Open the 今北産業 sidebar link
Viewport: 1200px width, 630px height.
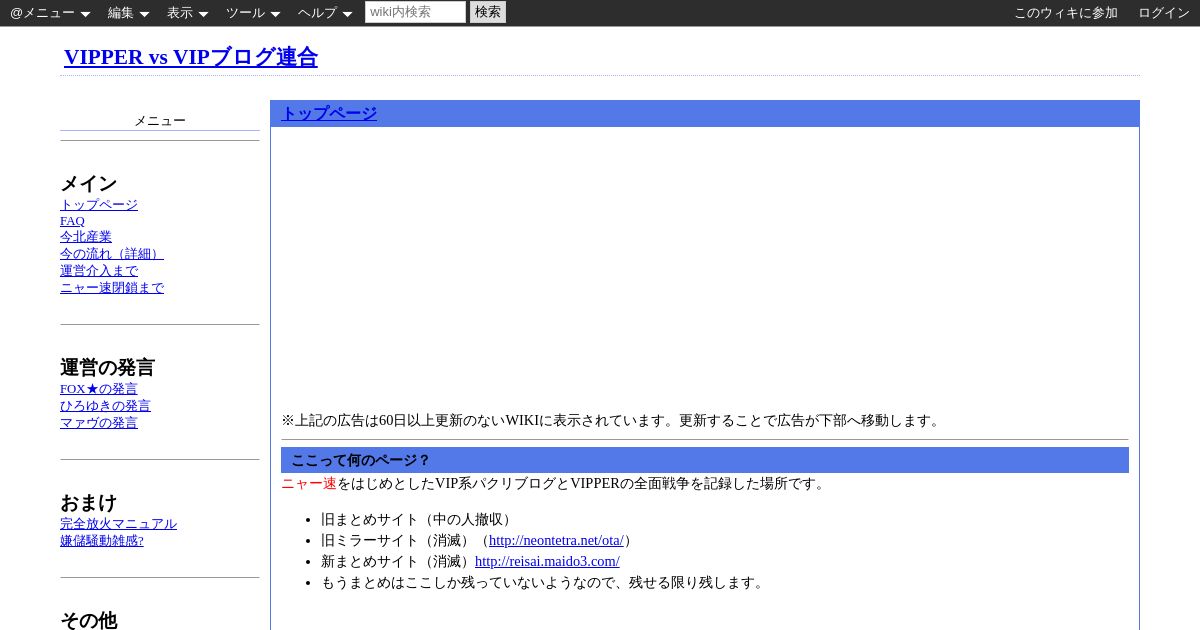click(x=86, y=237)
